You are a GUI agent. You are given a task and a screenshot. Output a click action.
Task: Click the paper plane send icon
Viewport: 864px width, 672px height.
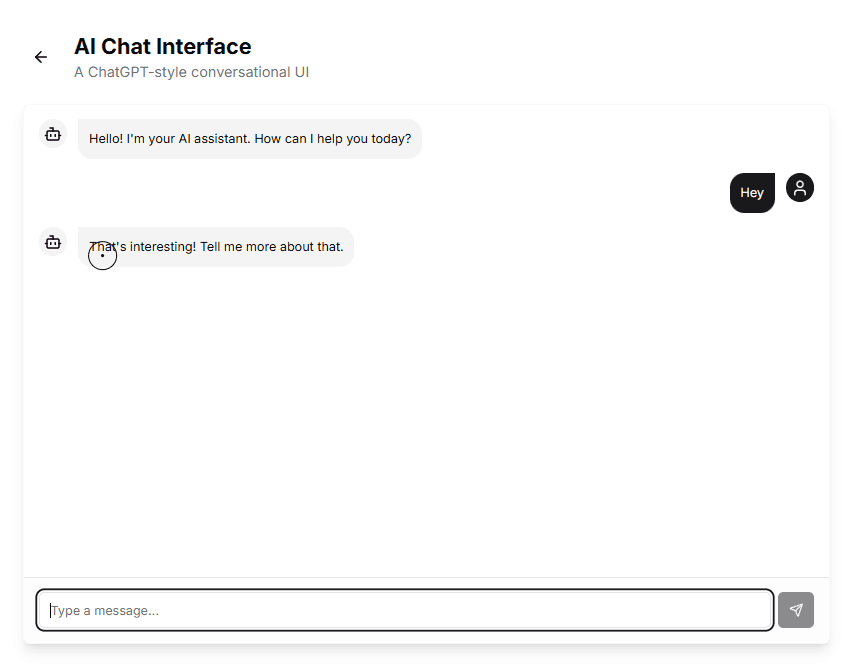pyautogui.click(x=795, y=610)
